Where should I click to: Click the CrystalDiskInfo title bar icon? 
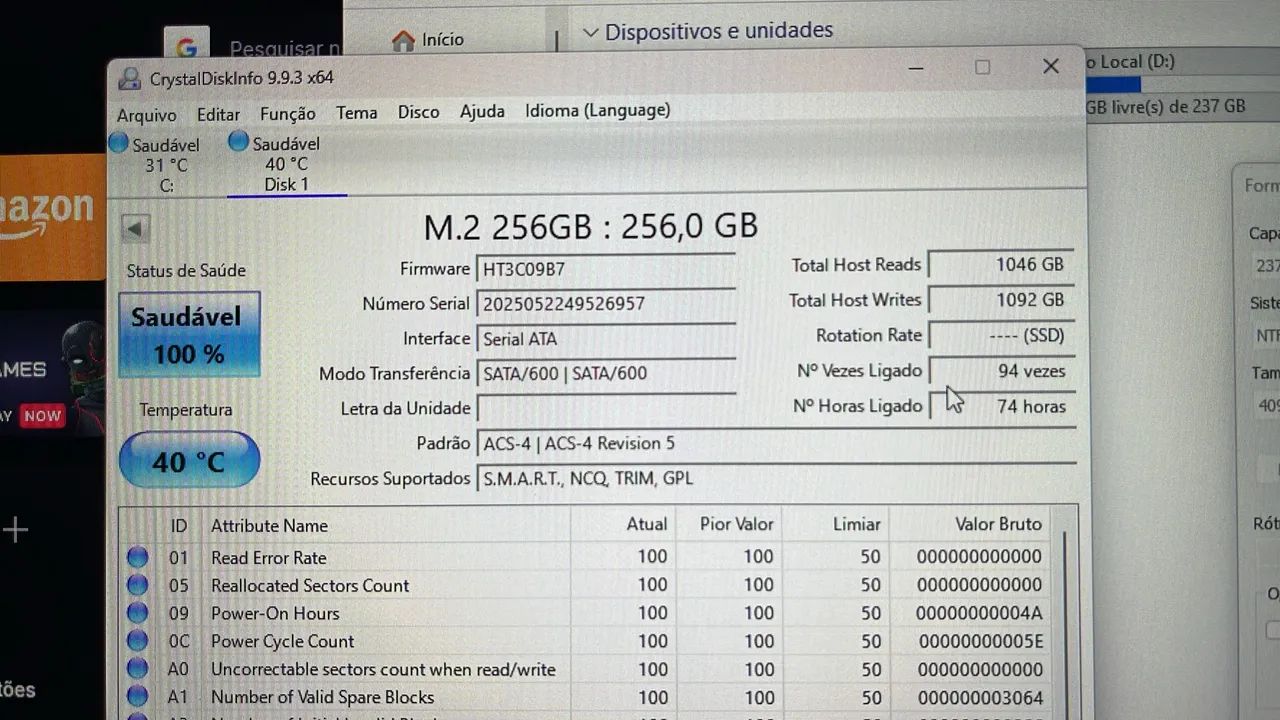(130, 78)
